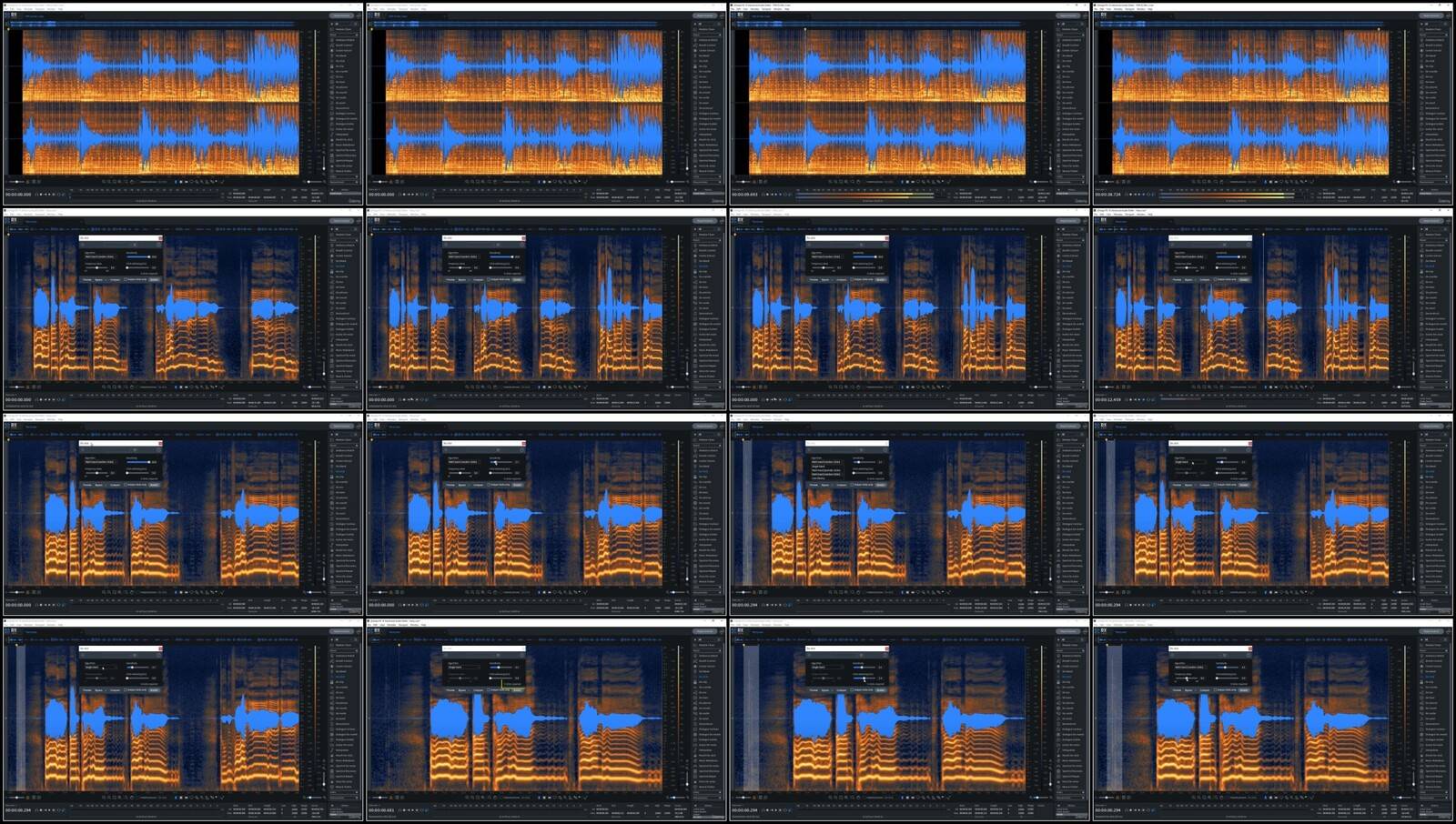The height and width of the screenshot is (824, 1456).
Task: Open Algorithm dropdown in the 00:00:00.681 frame dialog
Action: coord(463,667)
